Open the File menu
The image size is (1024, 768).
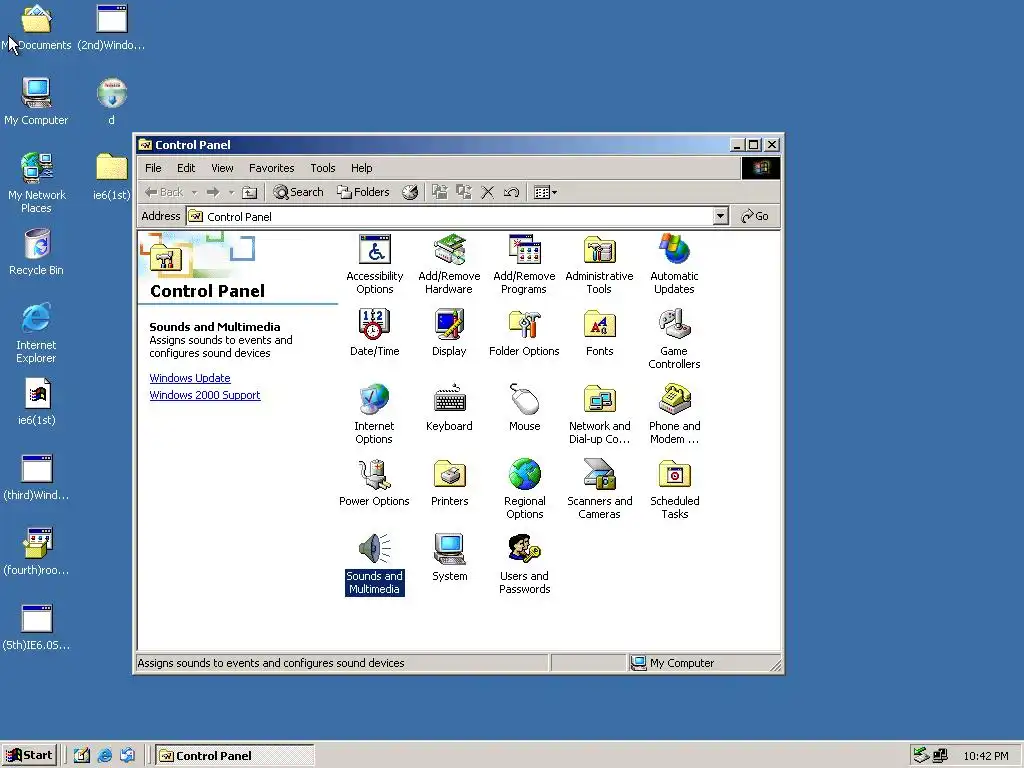(x=153, y=168)
